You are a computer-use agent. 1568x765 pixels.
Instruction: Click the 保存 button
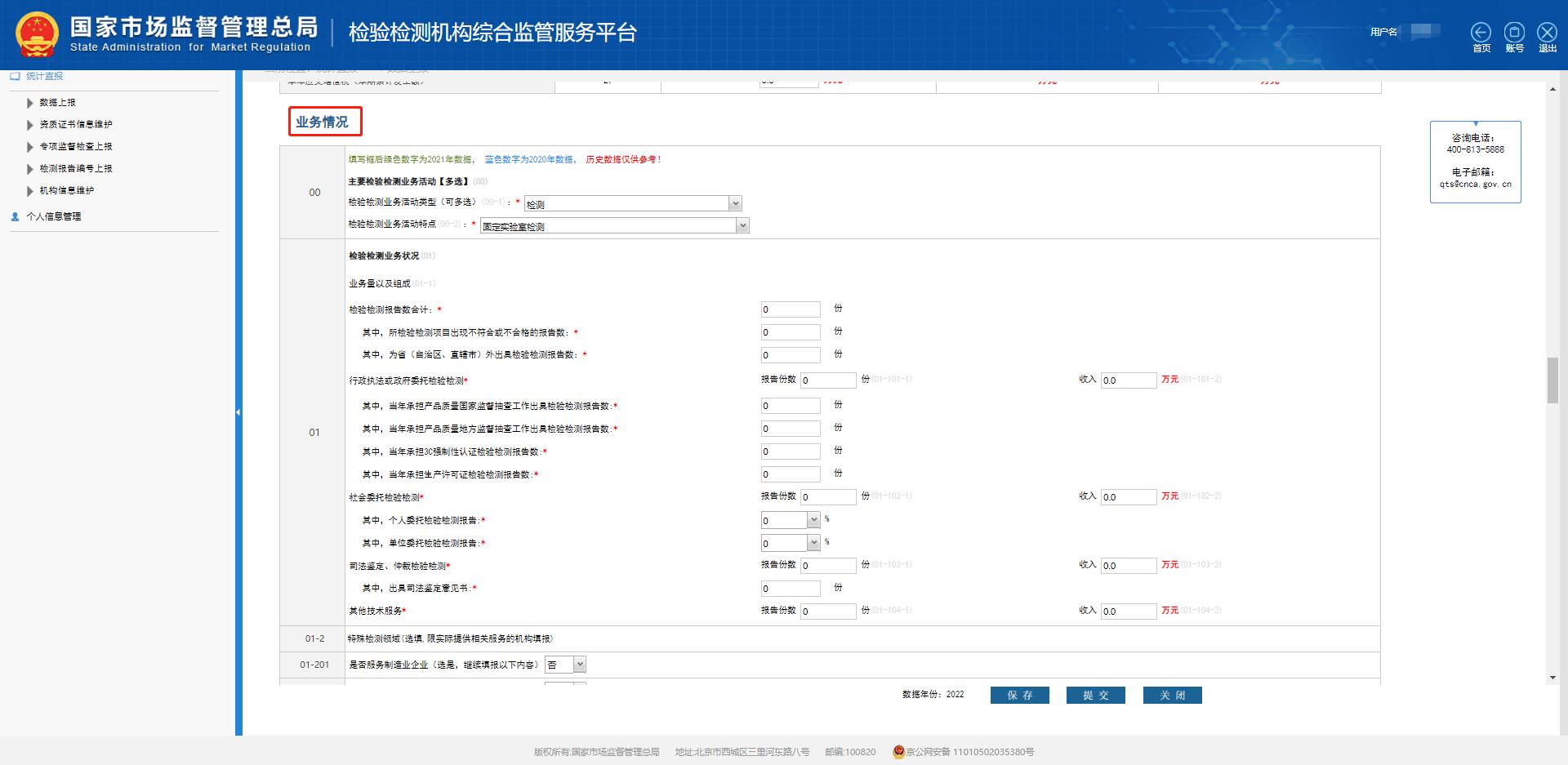tap(1019, 695)
